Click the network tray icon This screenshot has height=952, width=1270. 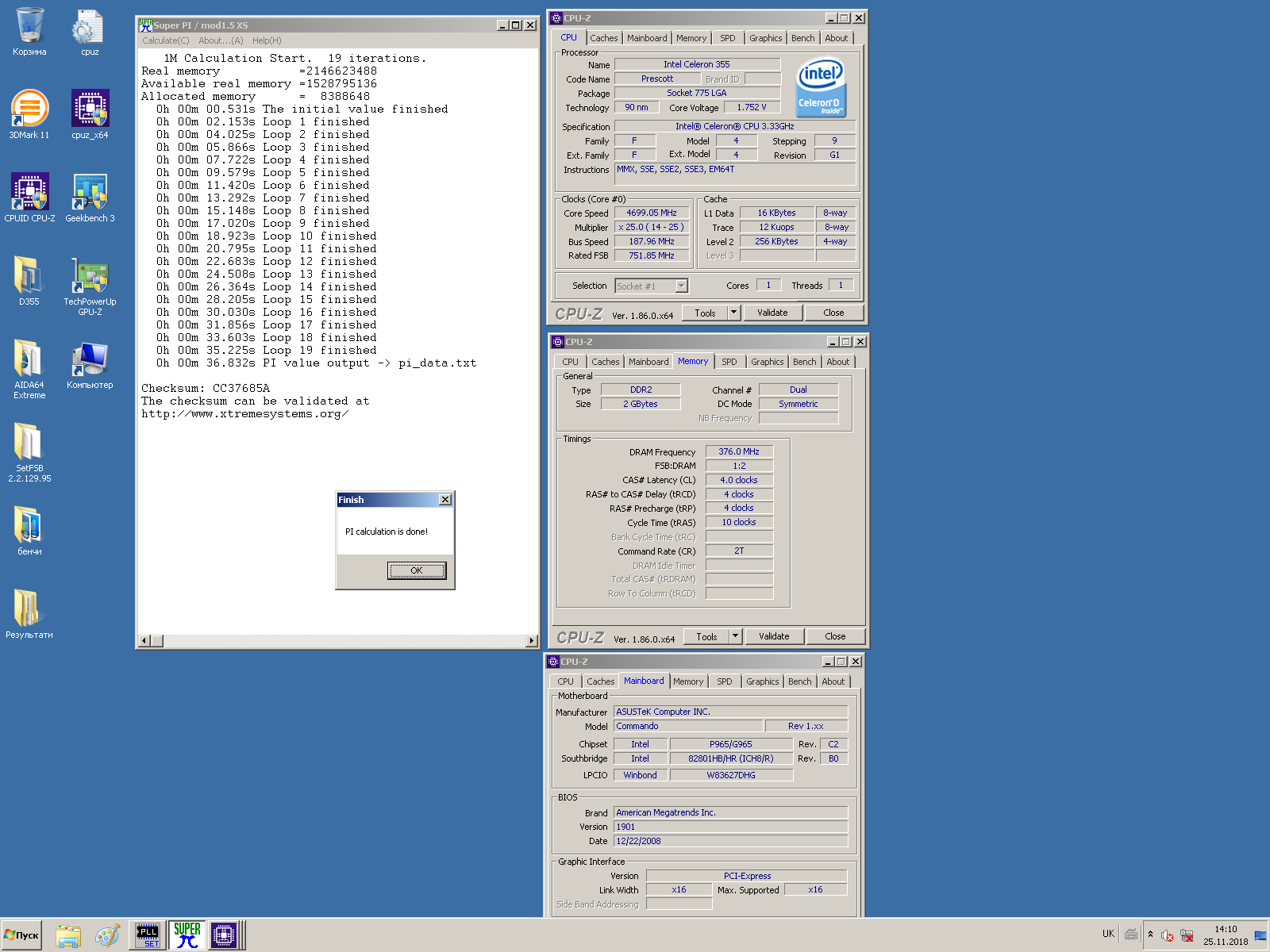pyautogui.click(x=1187, y=935)
